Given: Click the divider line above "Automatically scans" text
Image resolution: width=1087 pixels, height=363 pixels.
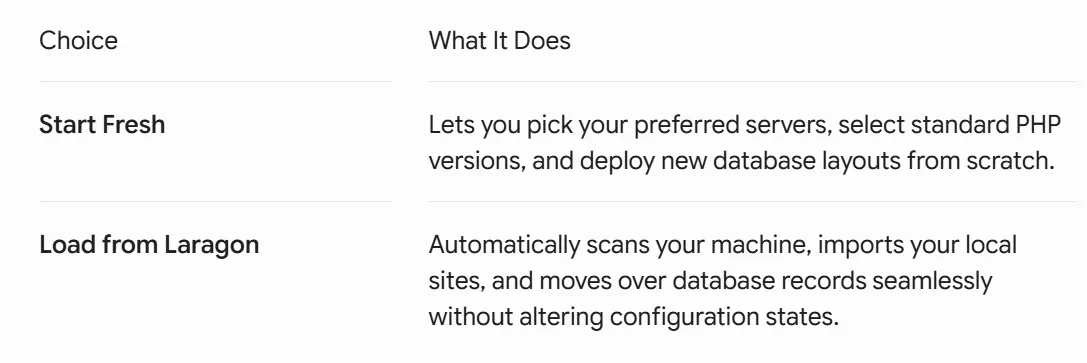Looking at the screenshot, I should click(752, 202).
